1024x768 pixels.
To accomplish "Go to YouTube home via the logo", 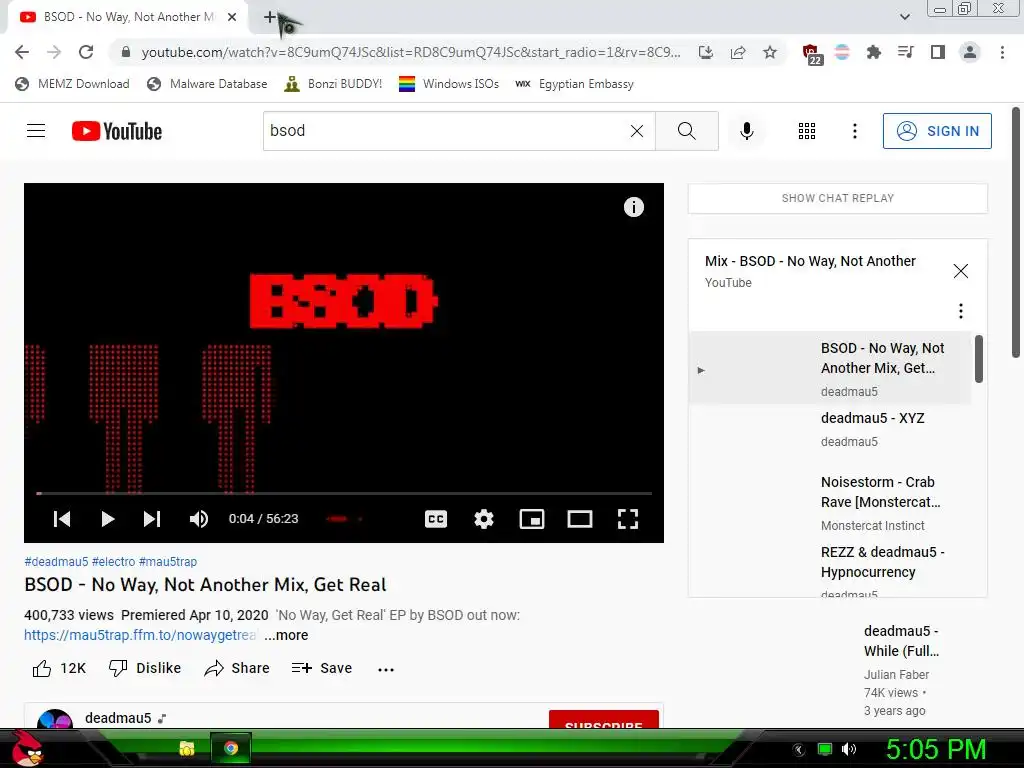I will point(117,131).
